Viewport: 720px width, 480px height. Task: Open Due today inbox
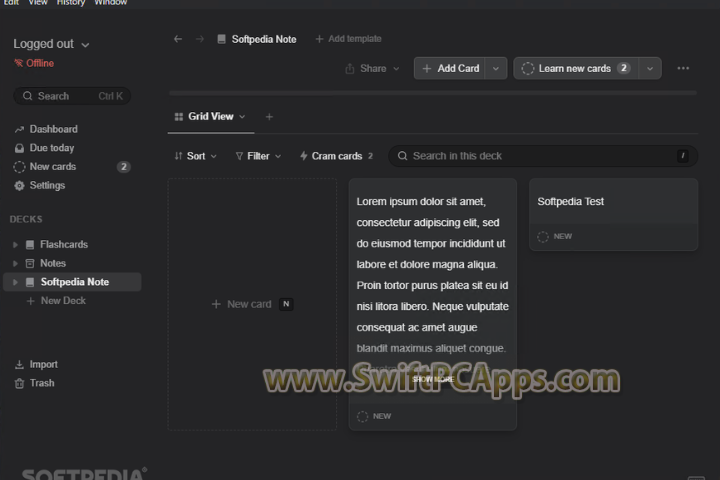click(x=45, y=148)
